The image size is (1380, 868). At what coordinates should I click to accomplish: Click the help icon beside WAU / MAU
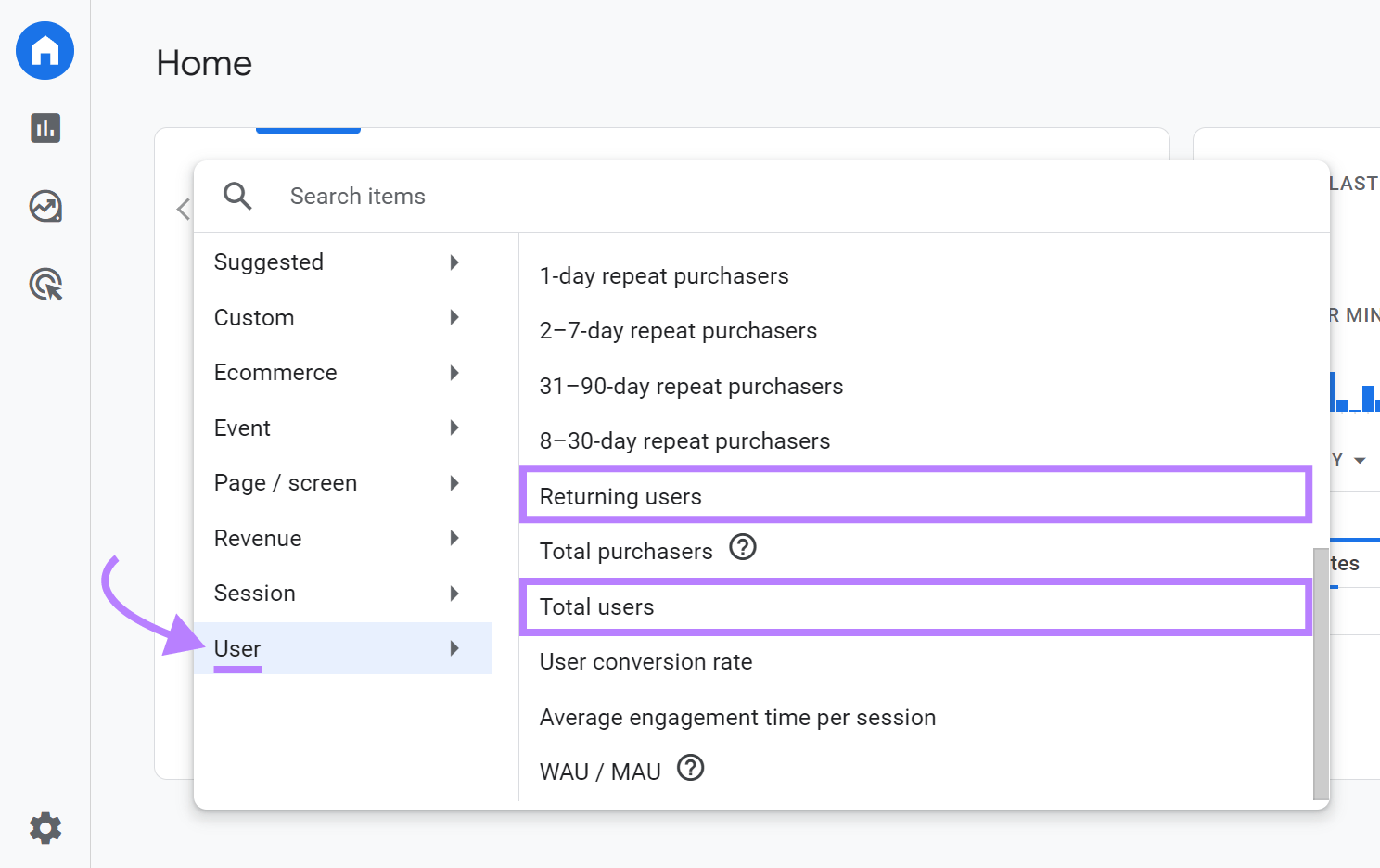click(690, 768)
